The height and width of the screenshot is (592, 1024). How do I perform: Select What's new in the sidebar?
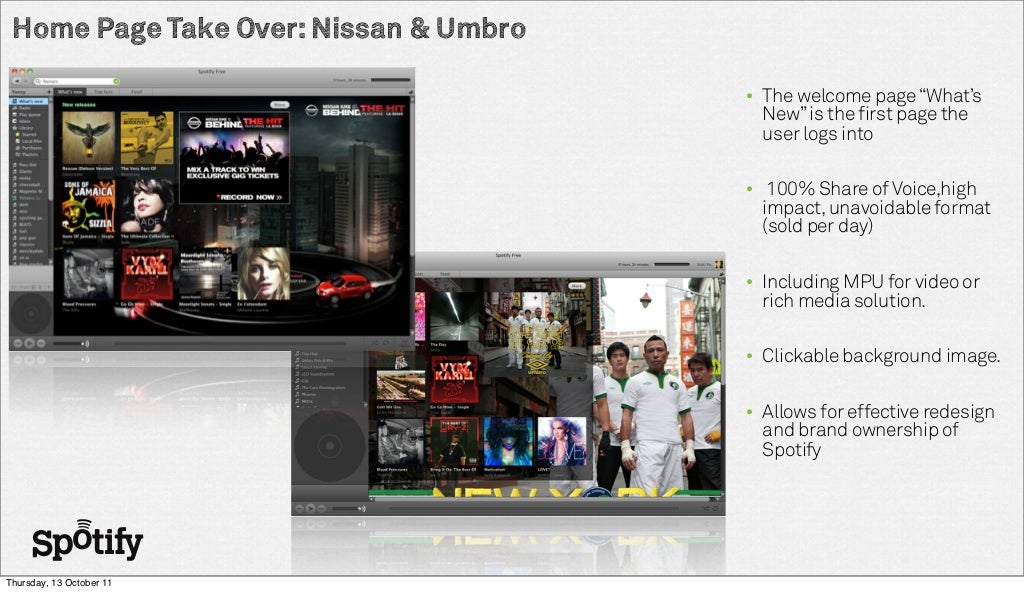coord(29,102)
